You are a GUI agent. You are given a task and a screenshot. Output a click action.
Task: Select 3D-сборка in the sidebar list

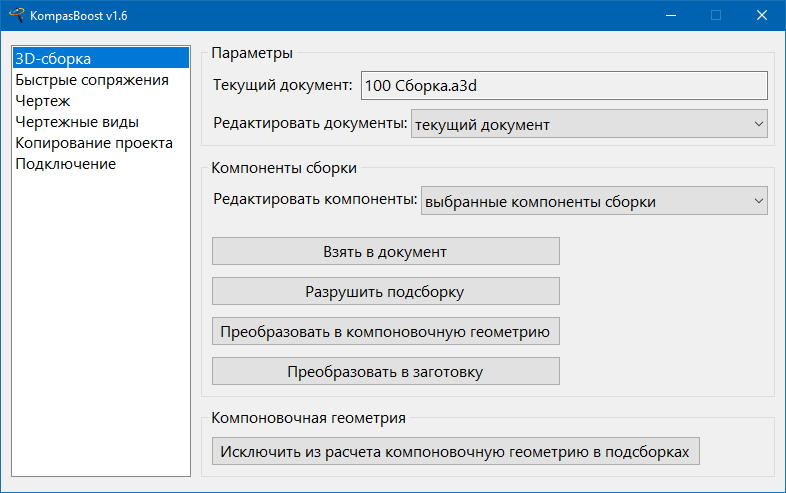[53, 59]
